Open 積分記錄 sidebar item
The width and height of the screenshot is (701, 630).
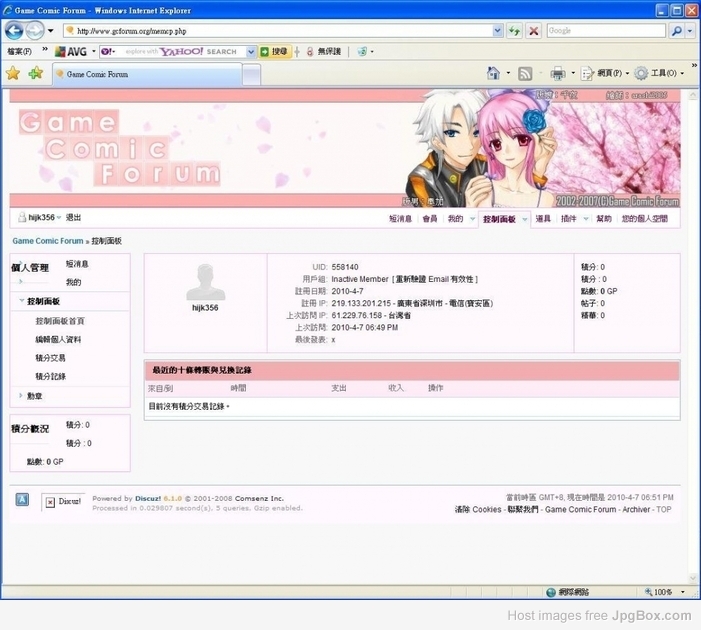click(51, 376)
